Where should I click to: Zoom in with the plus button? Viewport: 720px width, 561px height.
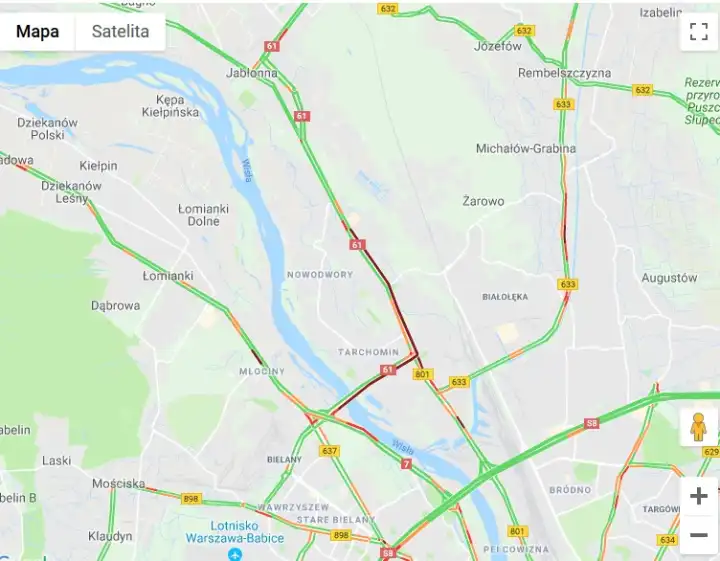tap(698, 496)
